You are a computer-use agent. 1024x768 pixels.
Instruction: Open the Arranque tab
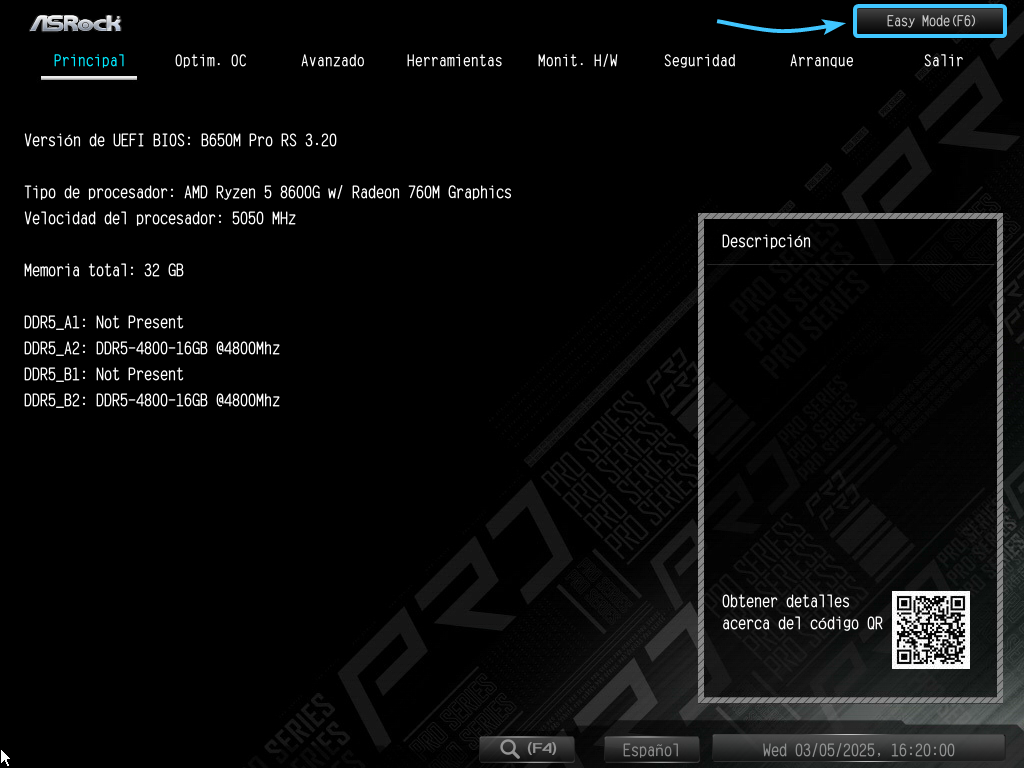pos(822,61)
